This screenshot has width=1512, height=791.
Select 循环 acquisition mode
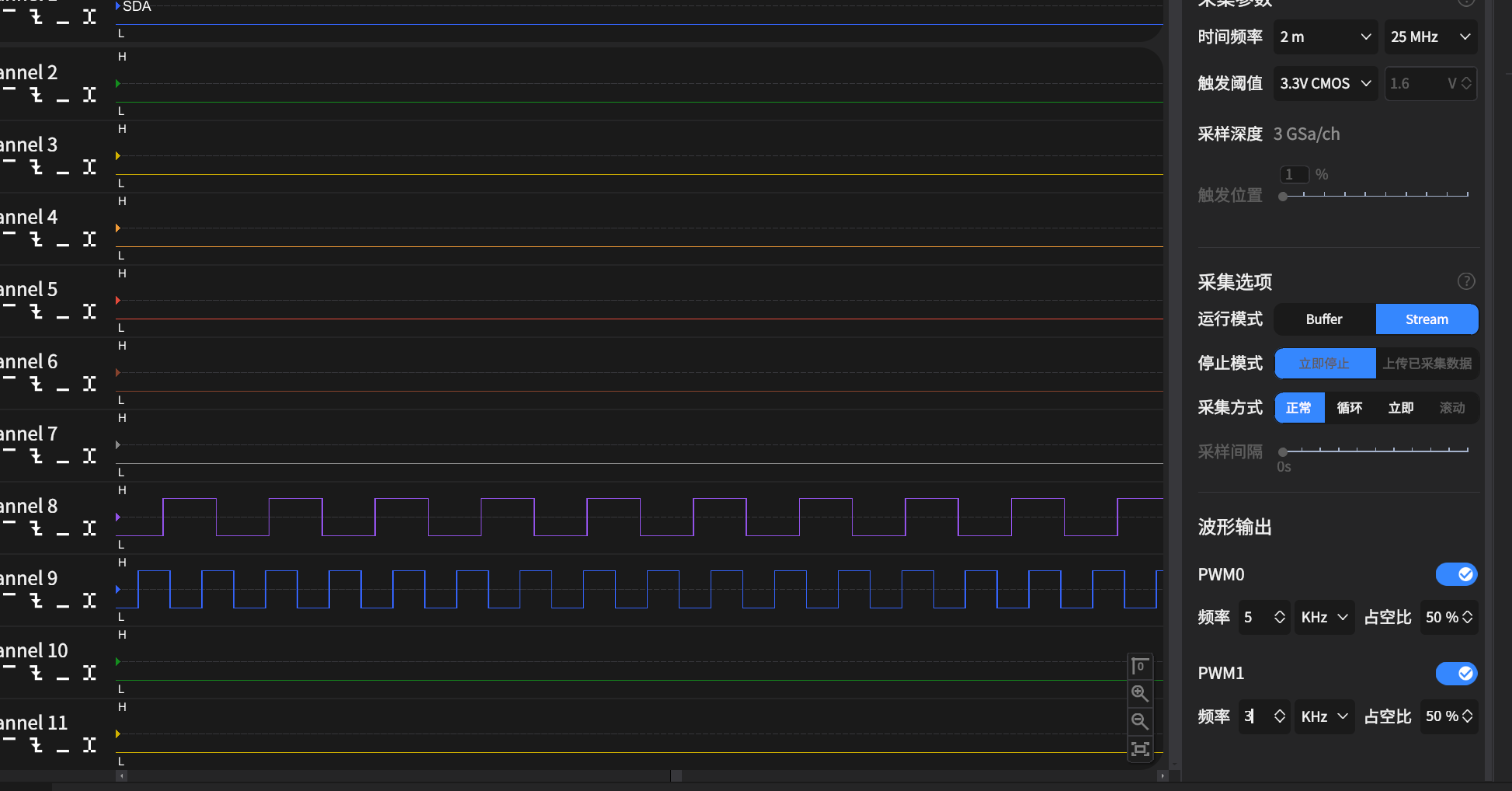1349,407
